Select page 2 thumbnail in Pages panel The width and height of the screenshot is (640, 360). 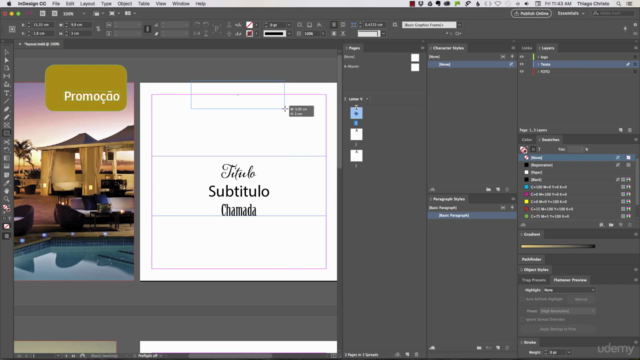coord(356,134)
